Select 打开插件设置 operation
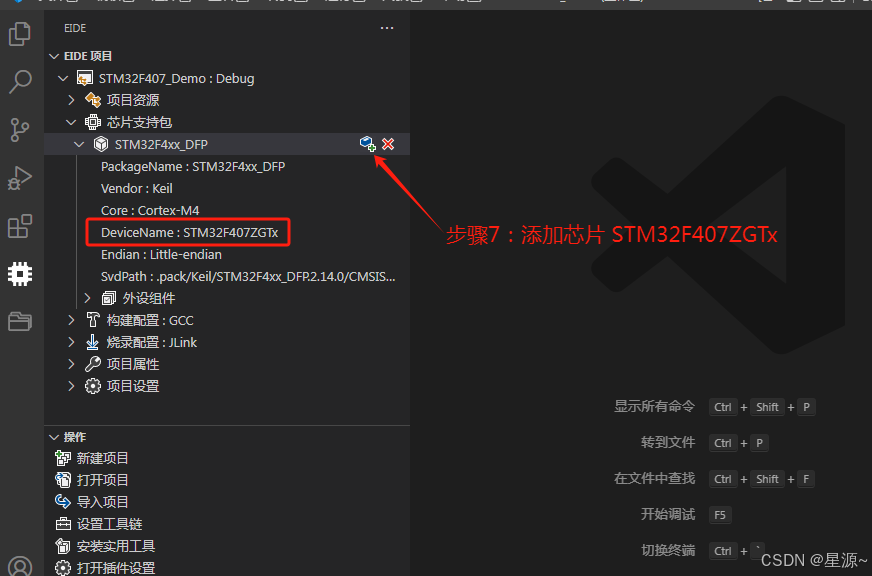Screen dimensions: 872x576 pos(116,568)
